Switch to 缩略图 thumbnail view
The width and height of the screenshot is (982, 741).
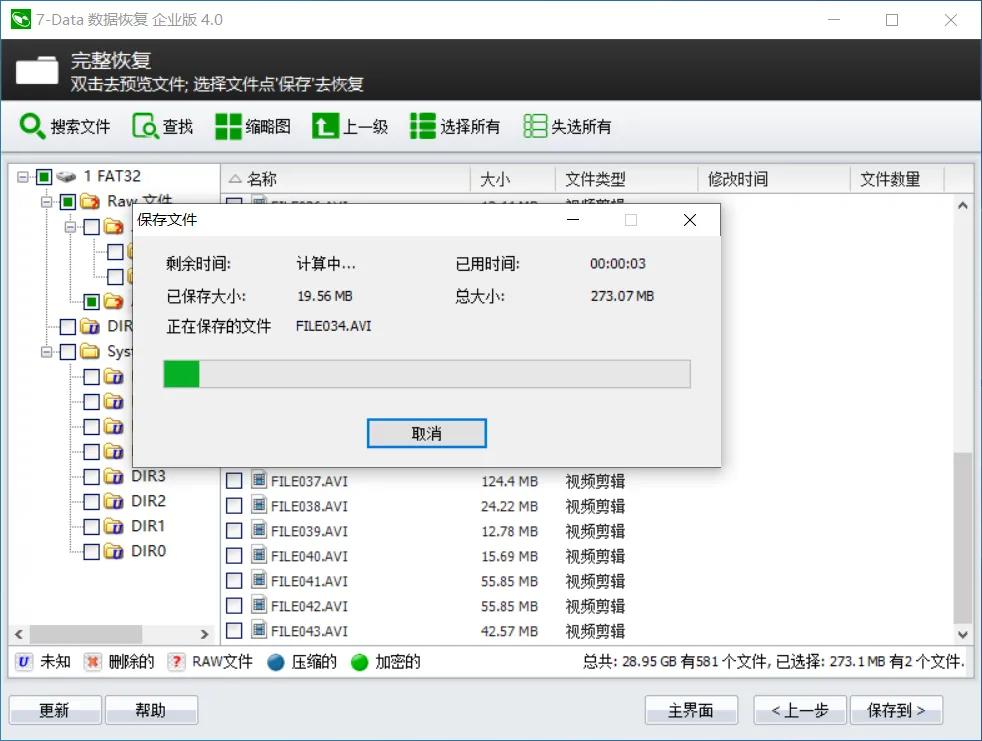250,127
